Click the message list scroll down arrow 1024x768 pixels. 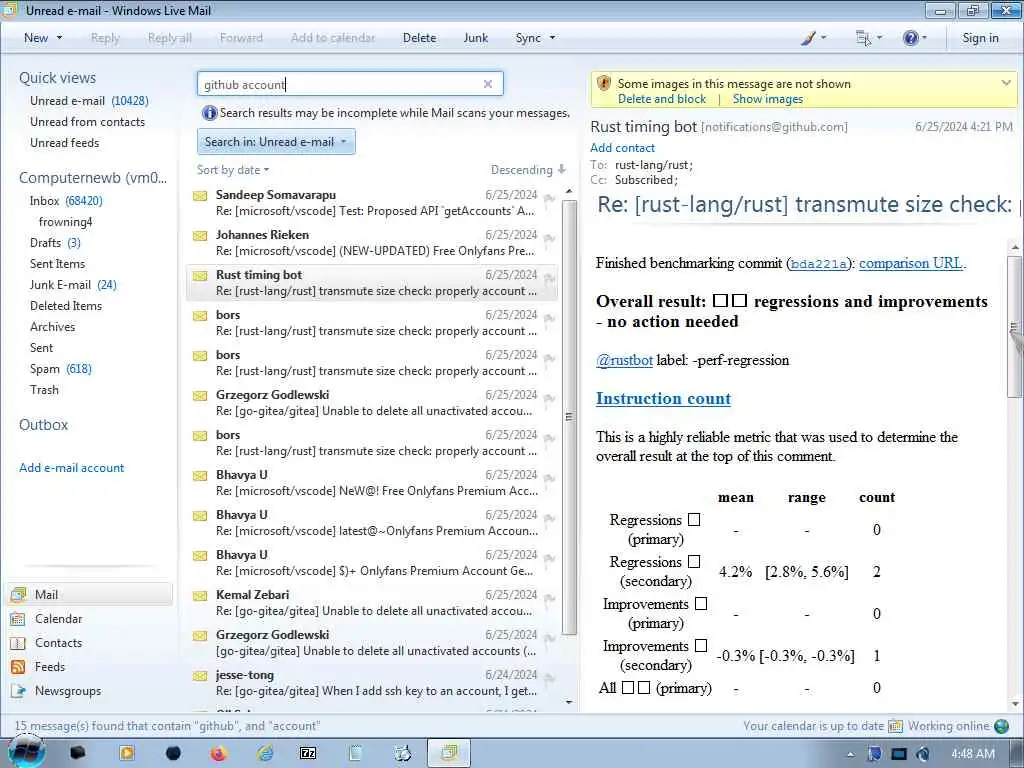click(569, 703)
